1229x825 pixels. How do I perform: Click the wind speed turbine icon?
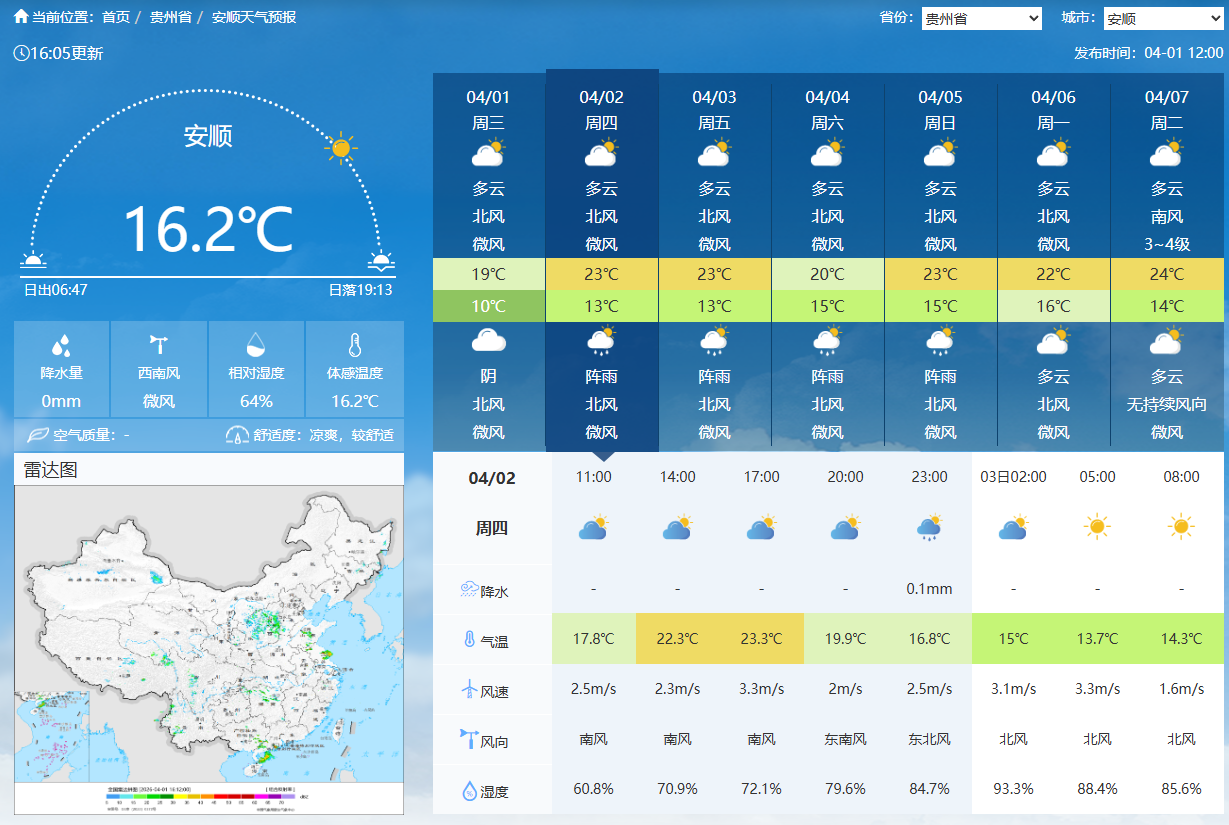pos(469,690)
